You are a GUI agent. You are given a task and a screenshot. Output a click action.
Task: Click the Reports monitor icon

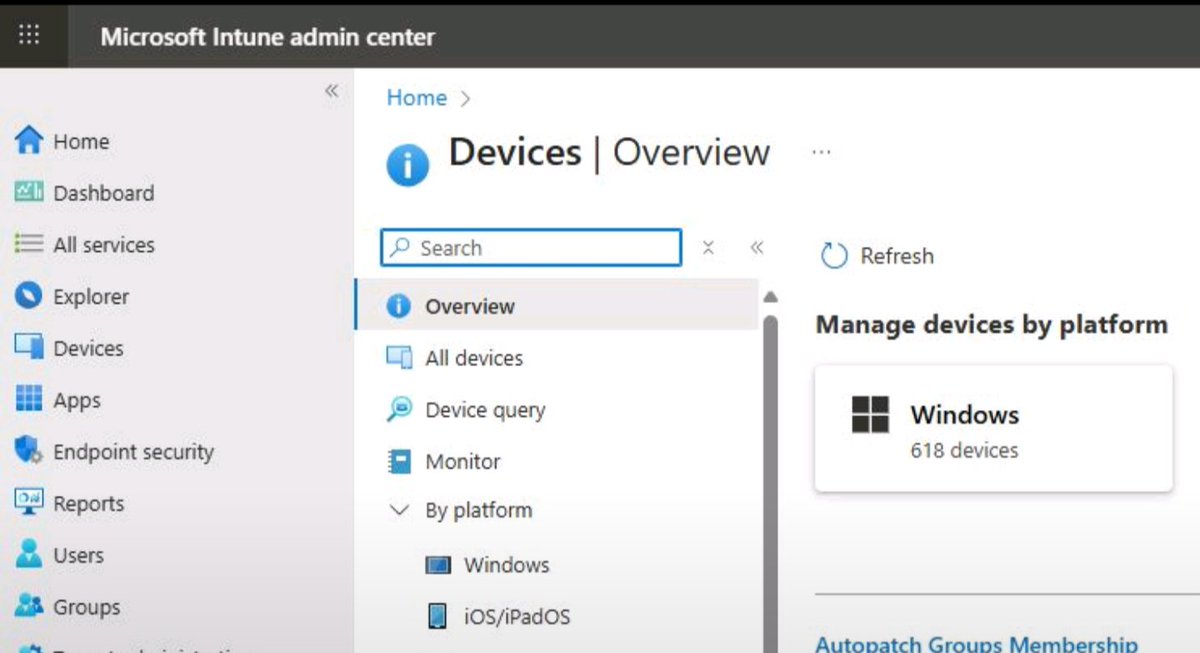point(30,503)
